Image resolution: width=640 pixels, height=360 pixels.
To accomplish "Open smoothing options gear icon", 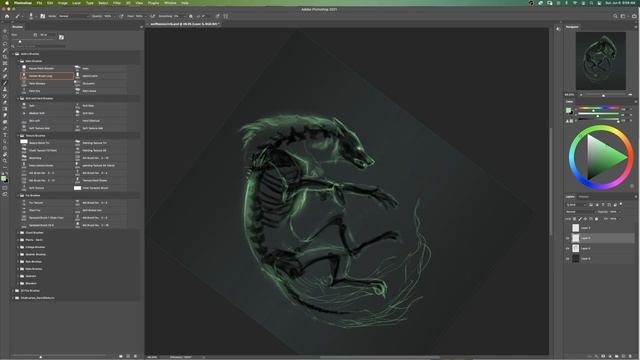I will pyautogui.click(x=191, y=16).
